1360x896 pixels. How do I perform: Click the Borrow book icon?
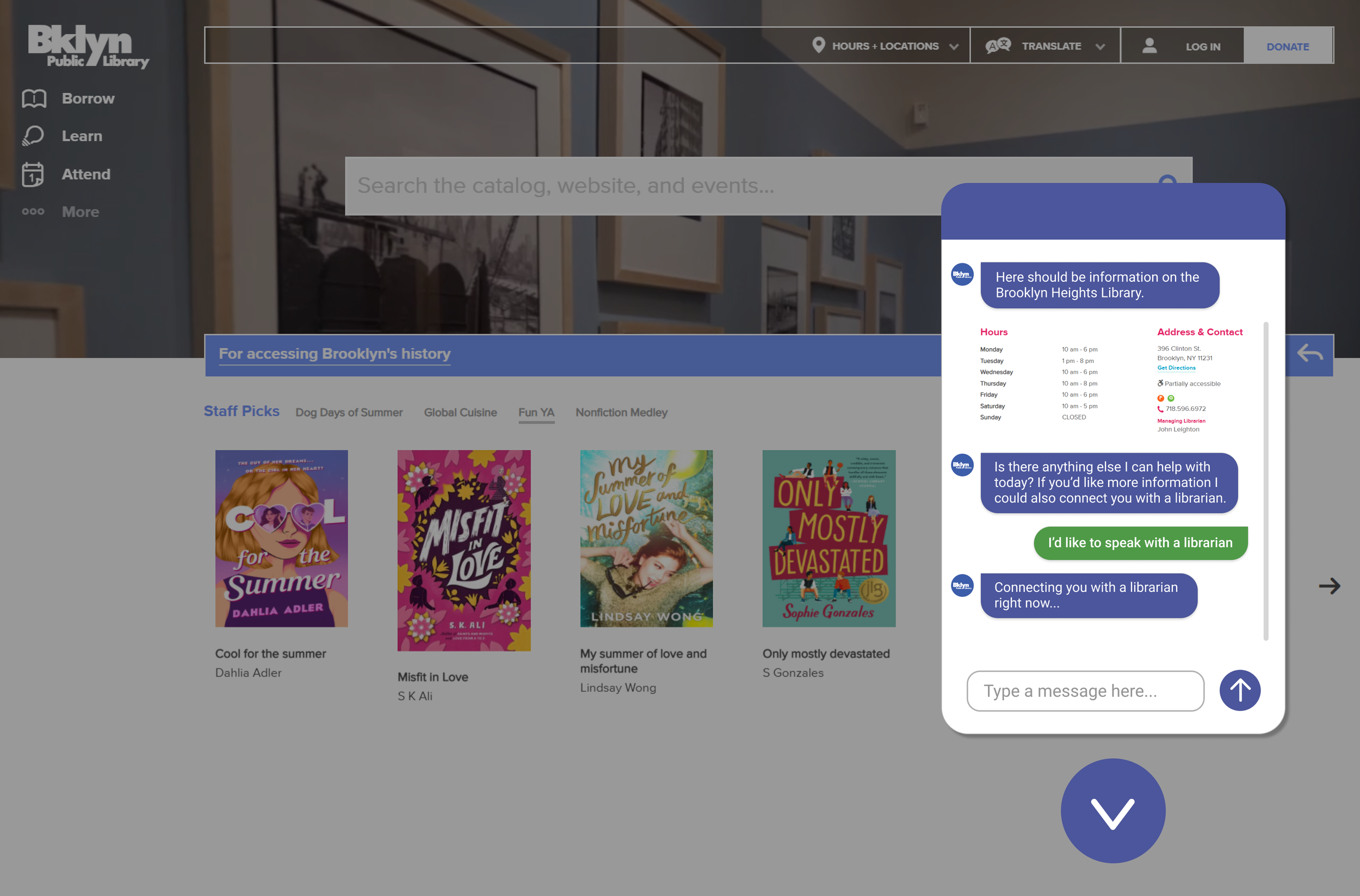34,98
